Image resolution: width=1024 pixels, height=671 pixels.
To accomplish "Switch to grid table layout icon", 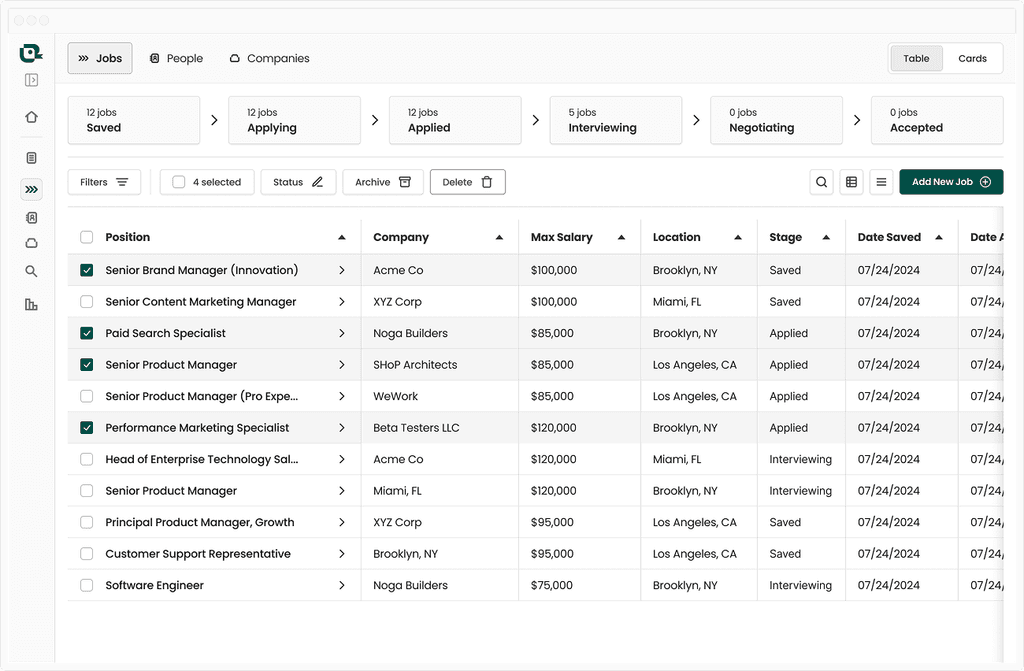I will click(852, 182).
